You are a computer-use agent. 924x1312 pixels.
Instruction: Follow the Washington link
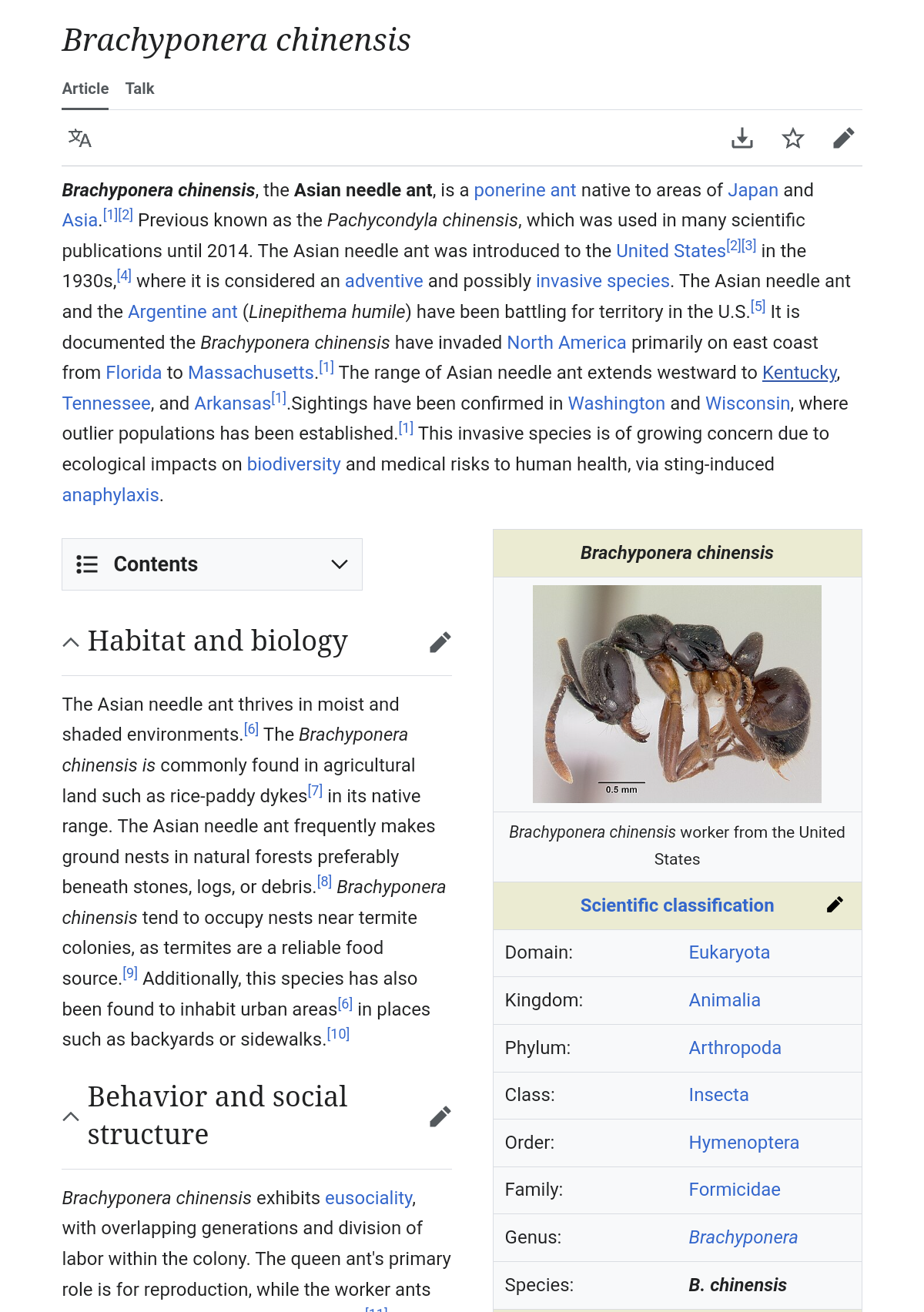[x=617, y=403]
